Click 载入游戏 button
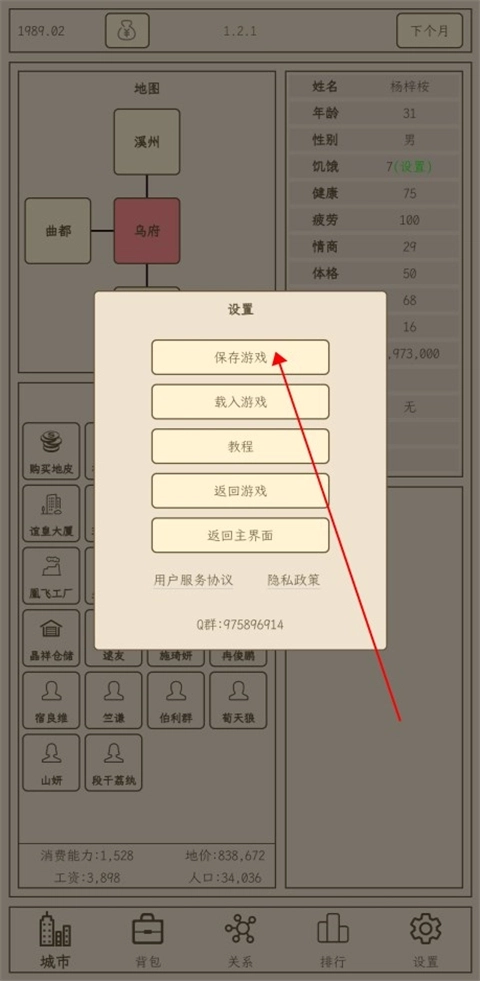 240,402
